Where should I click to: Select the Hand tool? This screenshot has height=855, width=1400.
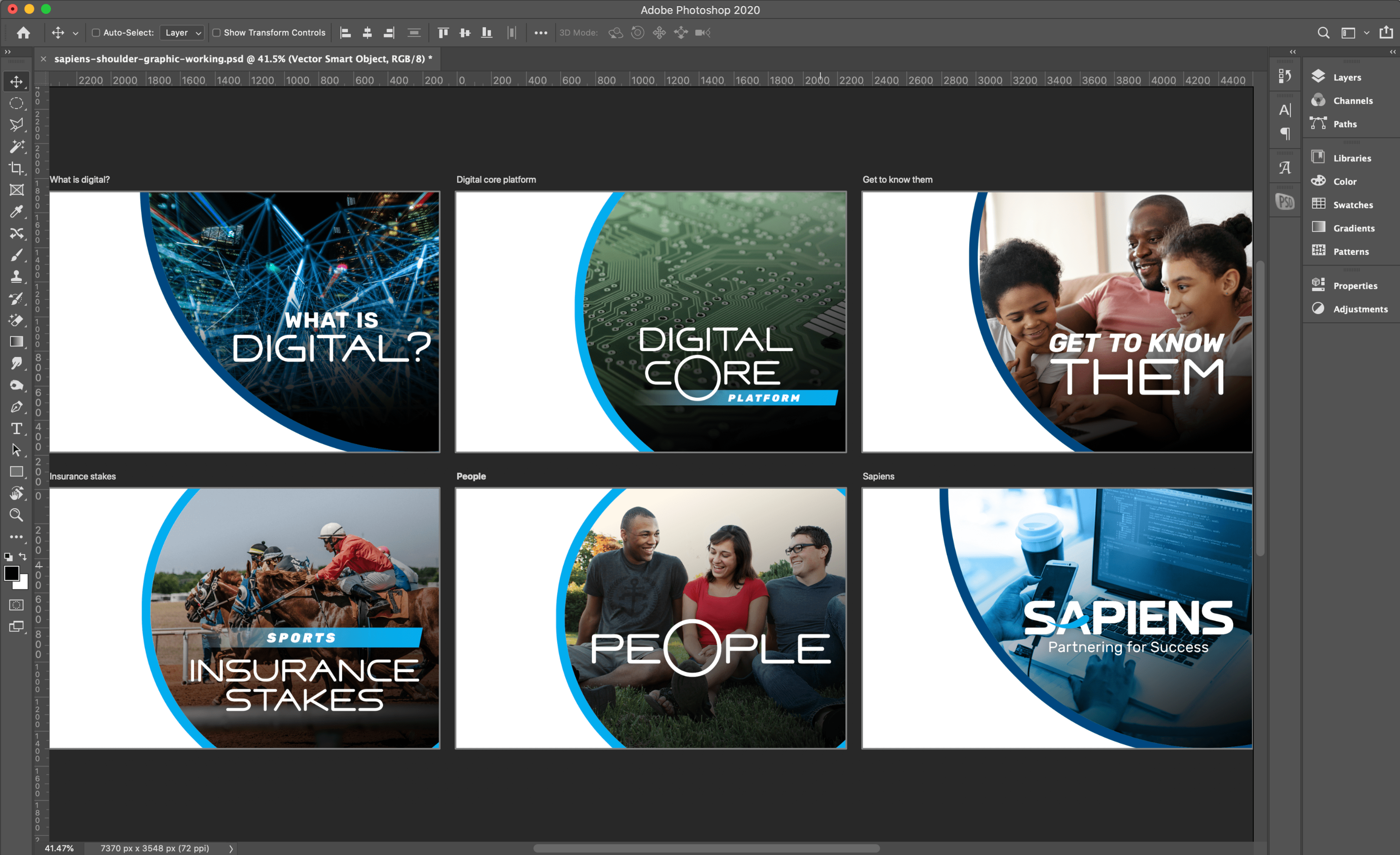click(x=16, y=493)
